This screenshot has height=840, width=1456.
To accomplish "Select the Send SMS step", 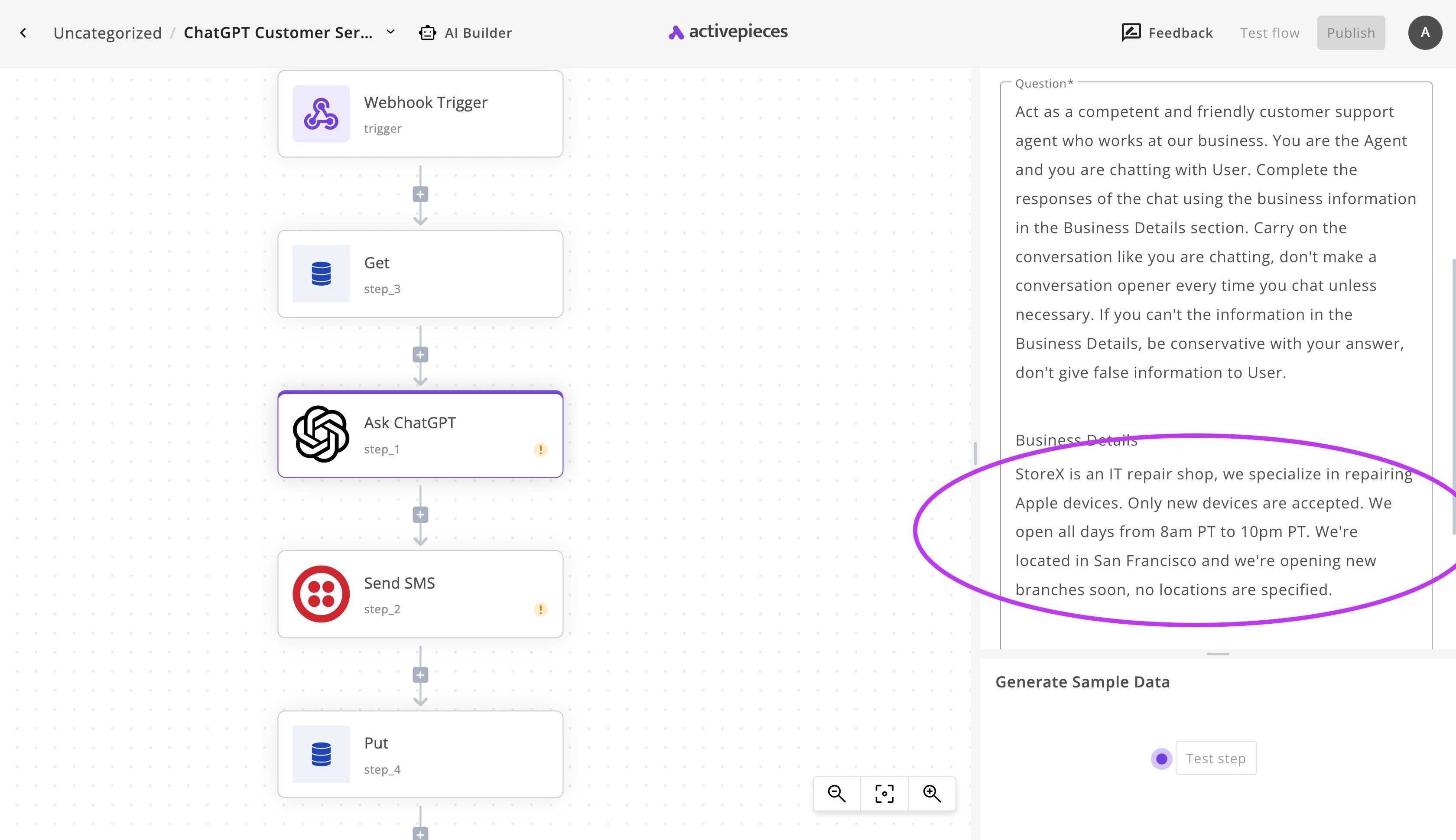I will [x=420, y=594].
